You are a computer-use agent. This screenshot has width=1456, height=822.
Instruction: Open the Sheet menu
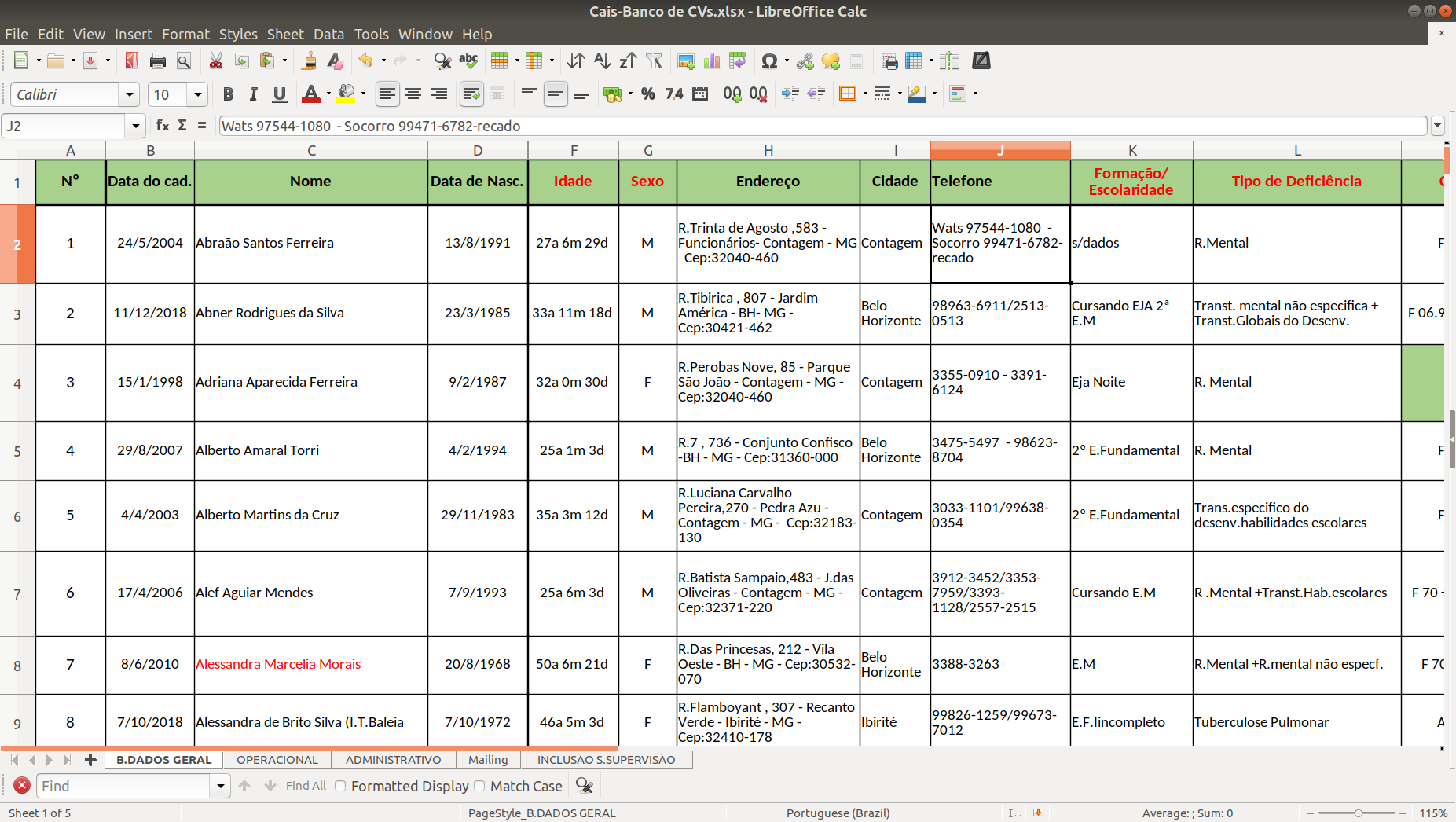(284, 34)
